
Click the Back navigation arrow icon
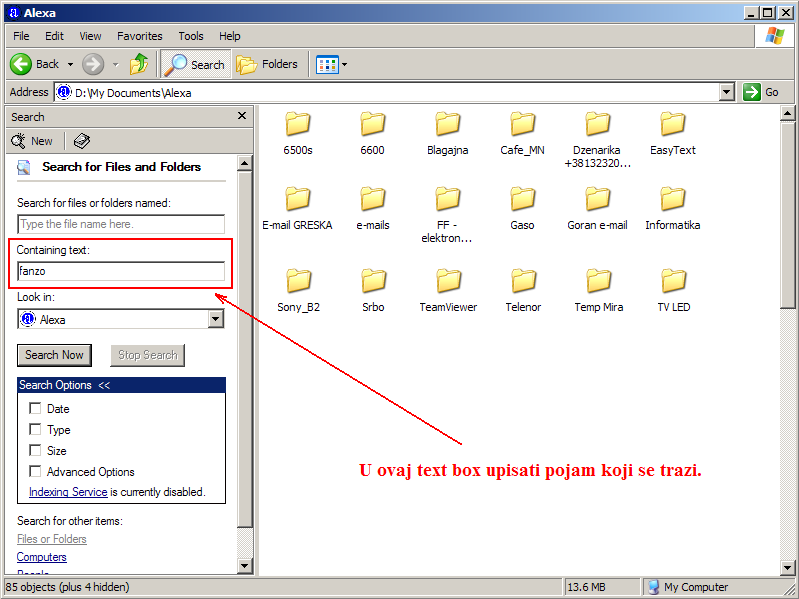(21, 64)
